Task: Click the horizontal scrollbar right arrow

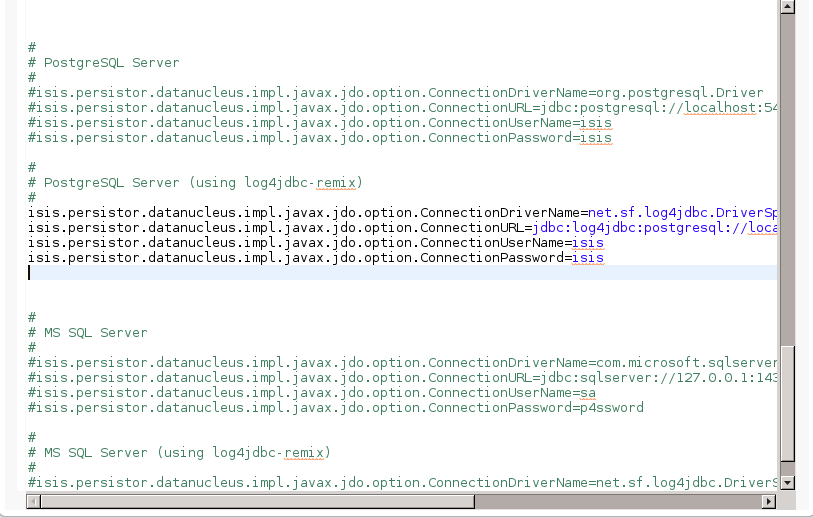Action: click(x=769, y=501)
